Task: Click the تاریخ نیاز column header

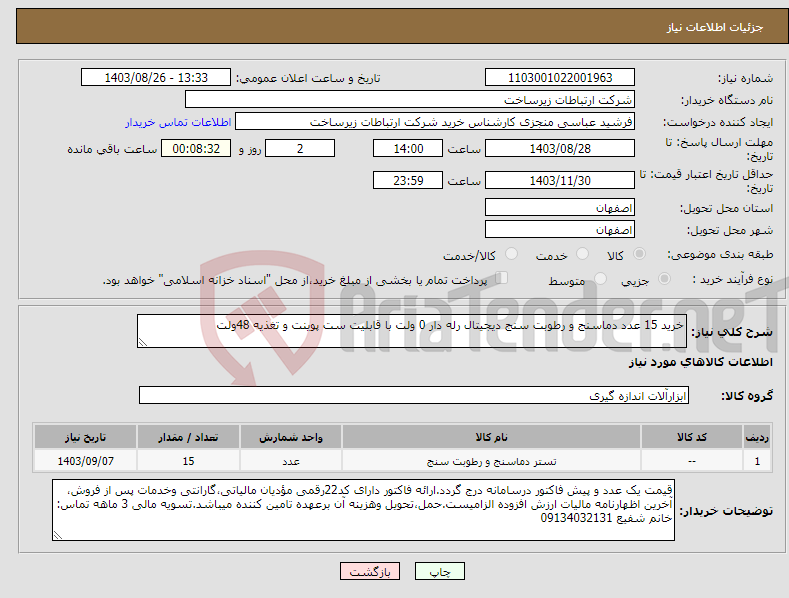Action: [86, 437]
